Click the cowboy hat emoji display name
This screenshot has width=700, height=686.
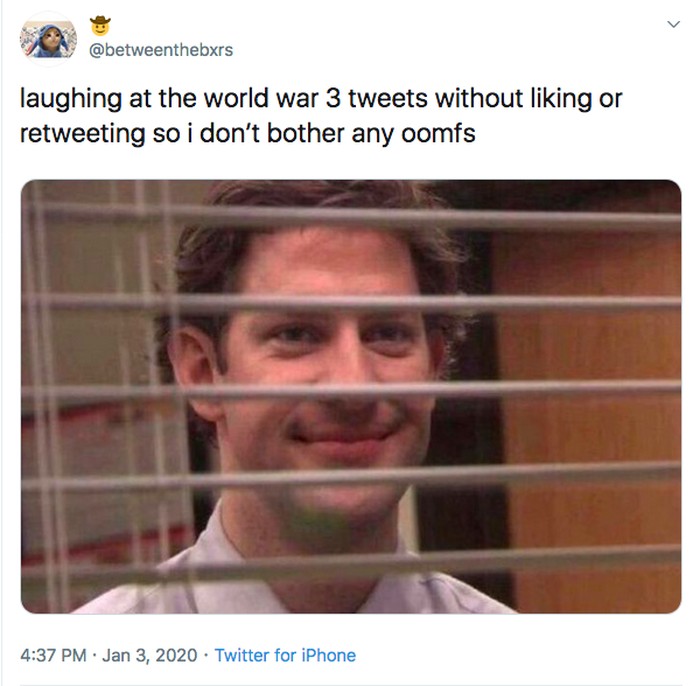click(100, 26)
